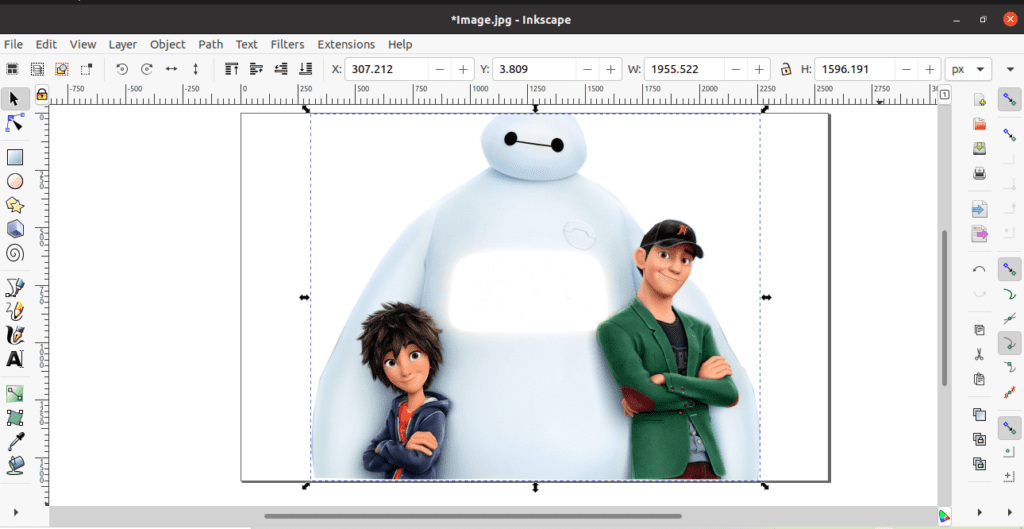Screen dimensions: 1024x529
Task: Open the Edit menu
Action: pos(46,44)
